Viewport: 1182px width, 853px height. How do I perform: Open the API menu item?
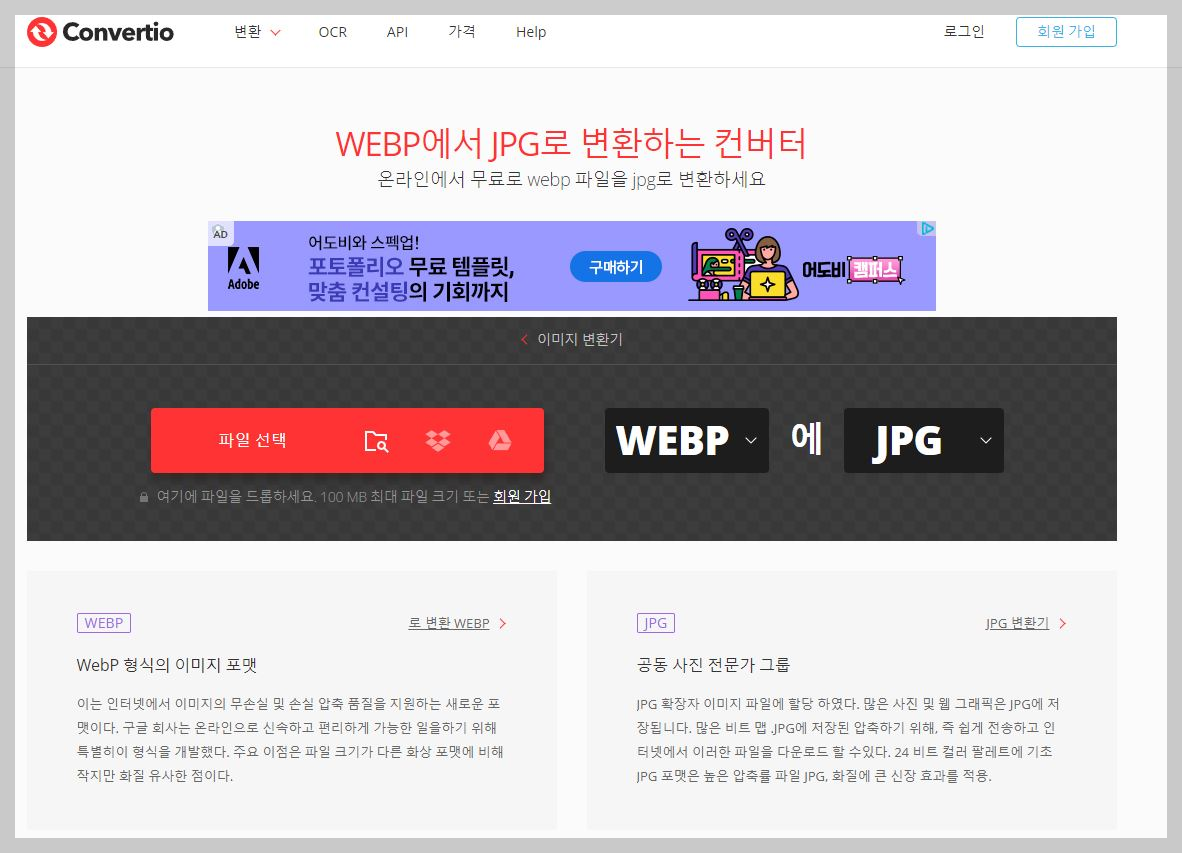pos(397,32)
